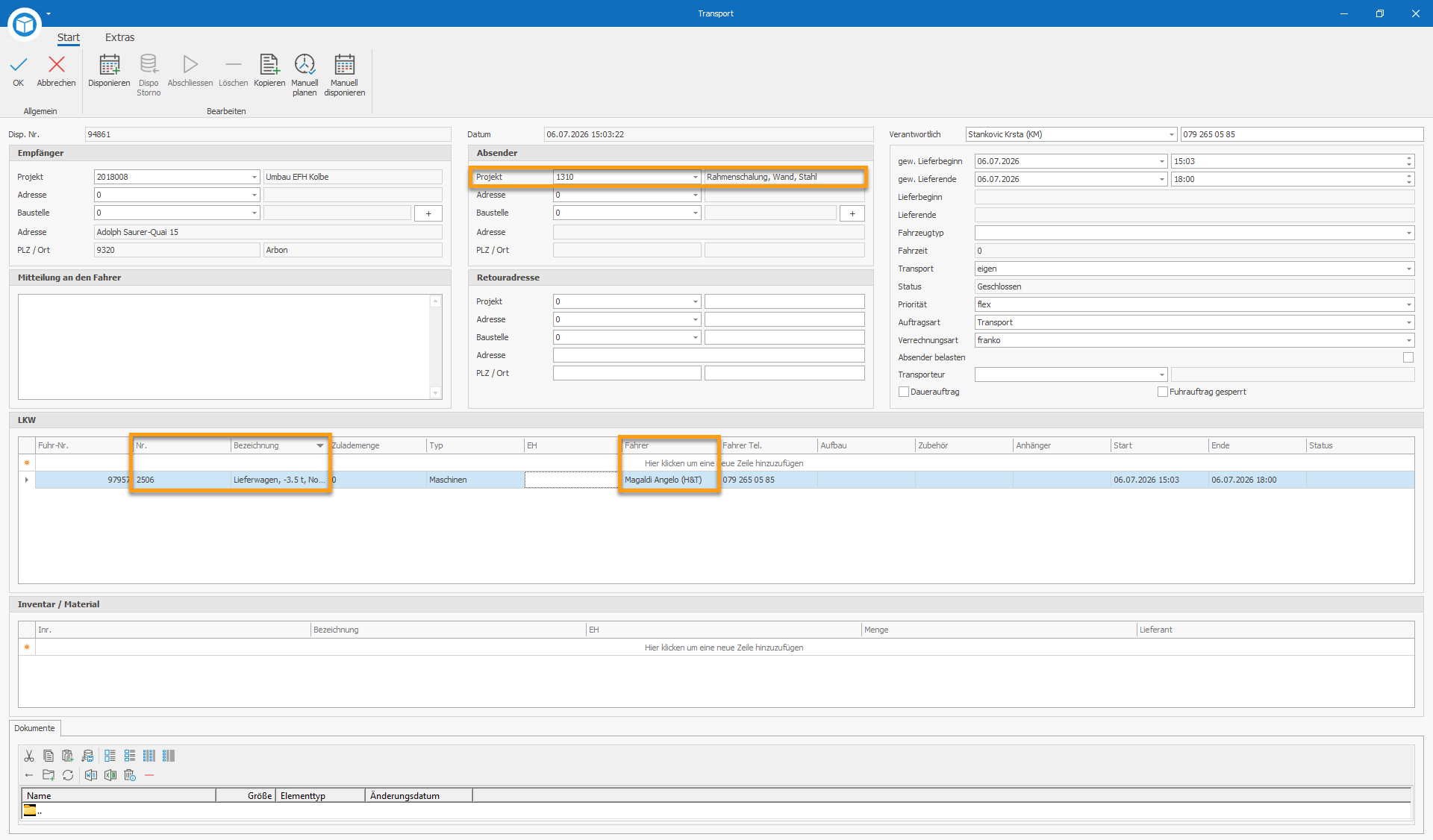This screenshot has width=1433, height=840.
Task: Click the cut scissors icon in Dokumente
Action: [29, 756]
